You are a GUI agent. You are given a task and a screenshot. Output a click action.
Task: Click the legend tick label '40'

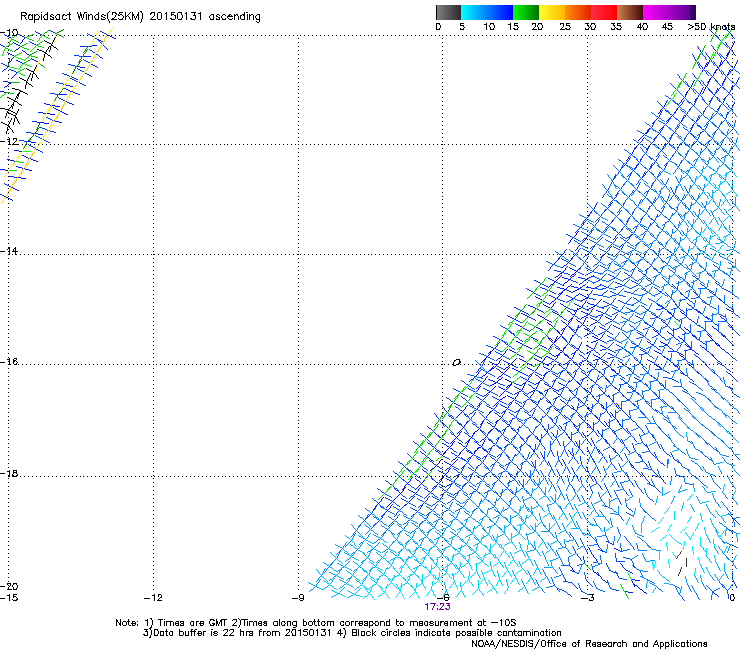(x=642, y=27)
